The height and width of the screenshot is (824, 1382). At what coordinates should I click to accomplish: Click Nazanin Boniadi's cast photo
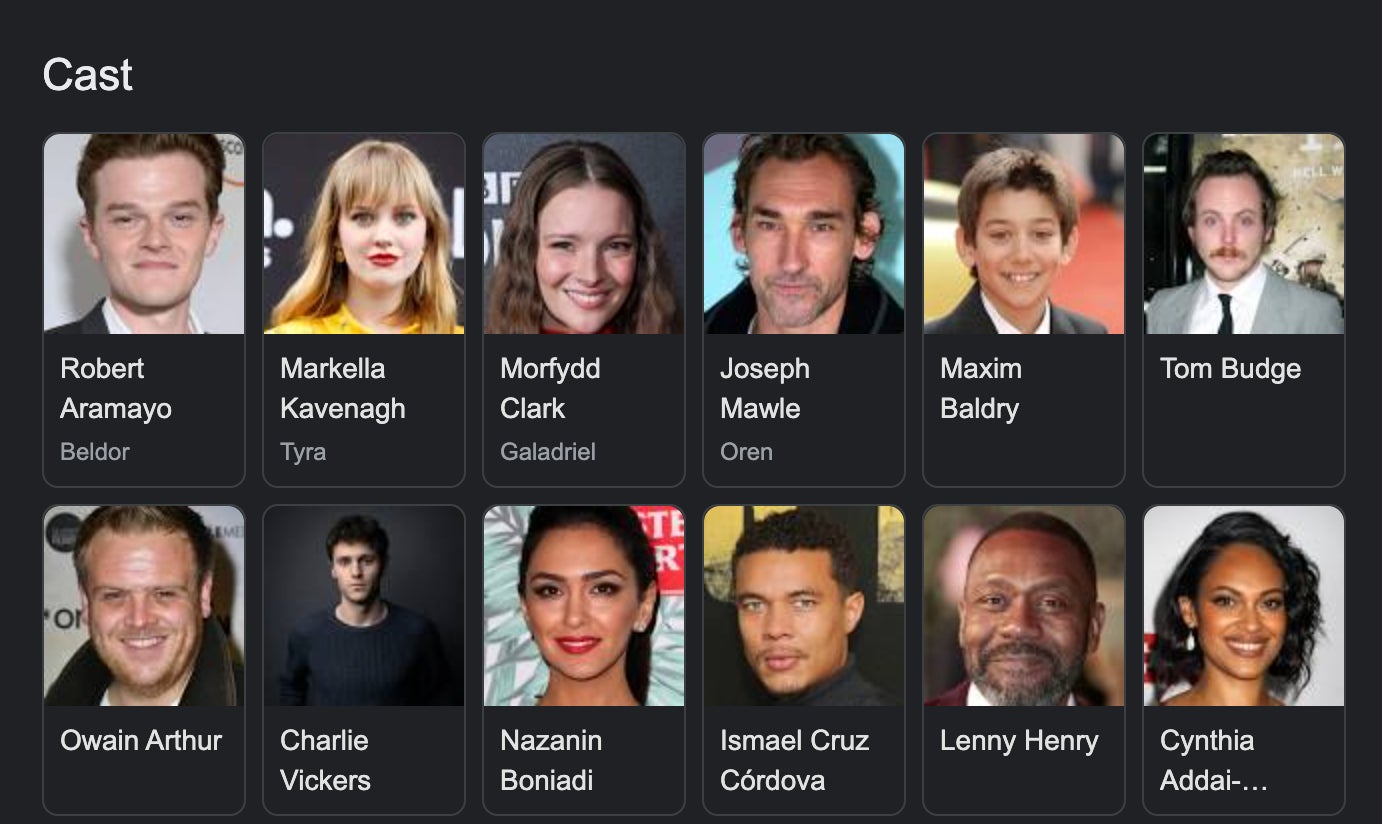584,606
